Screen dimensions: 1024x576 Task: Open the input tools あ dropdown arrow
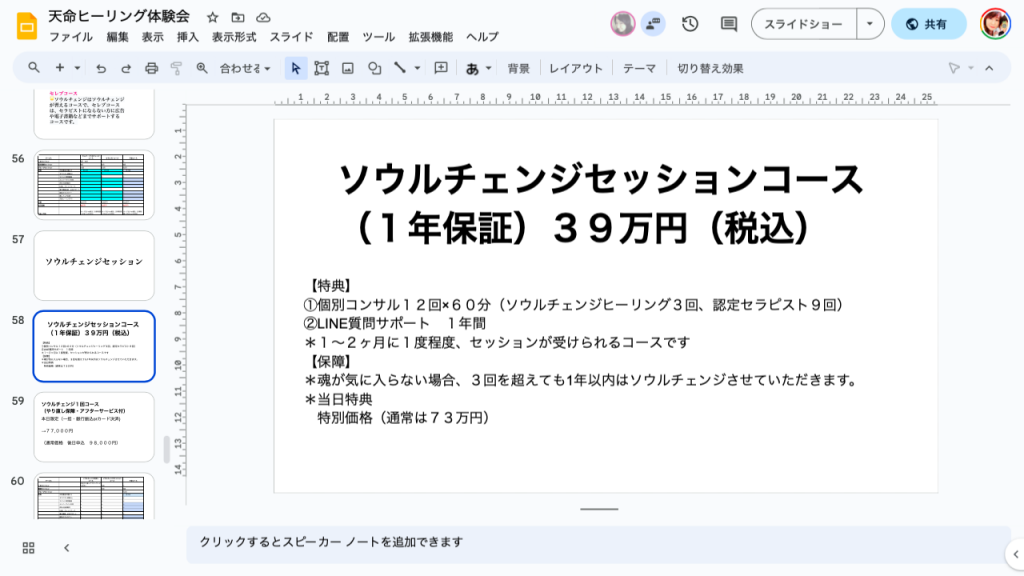pyautogui.click(x=488, y=68)
